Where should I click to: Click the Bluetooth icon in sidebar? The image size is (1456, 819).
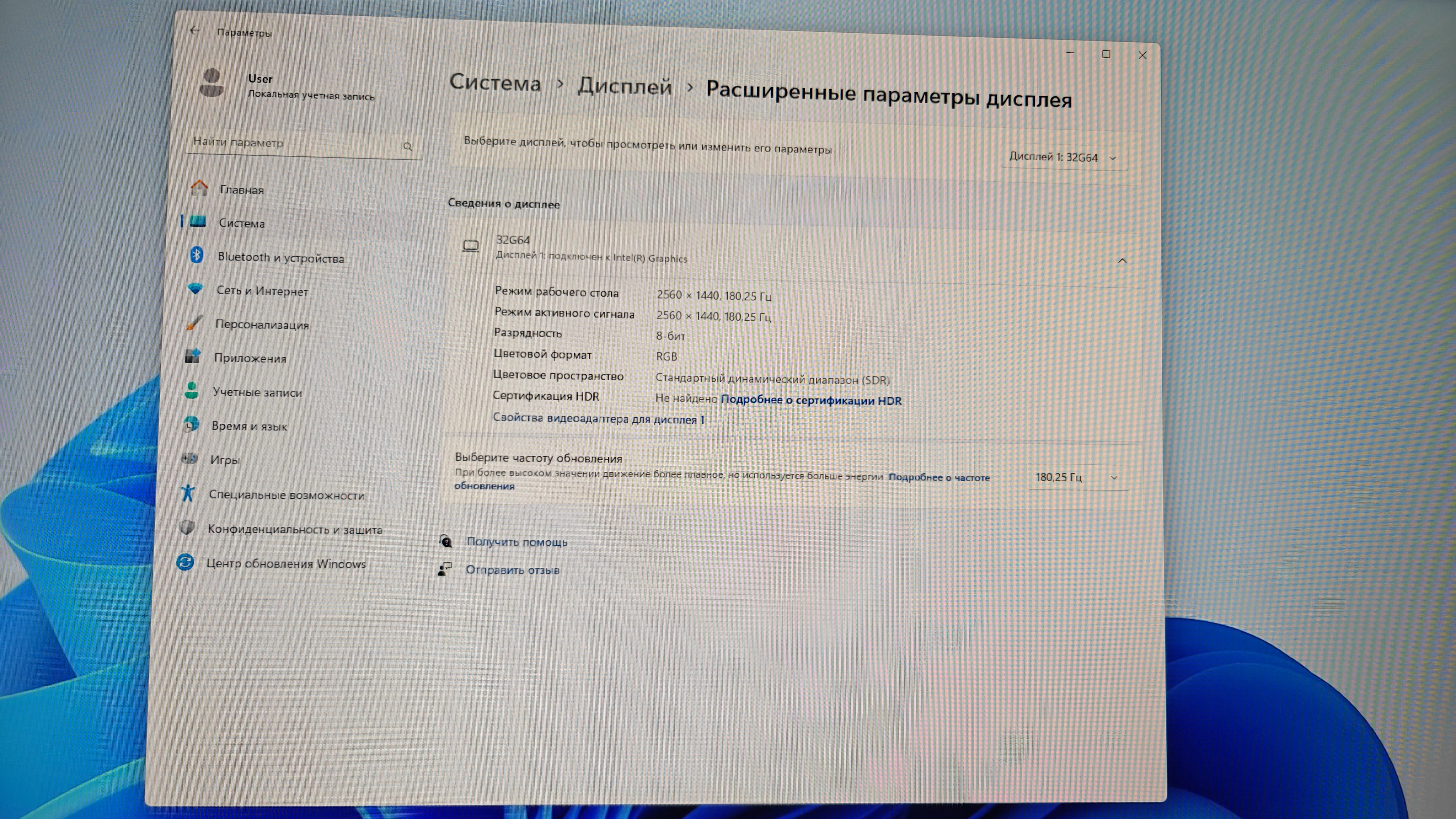(x=196, y=255)
